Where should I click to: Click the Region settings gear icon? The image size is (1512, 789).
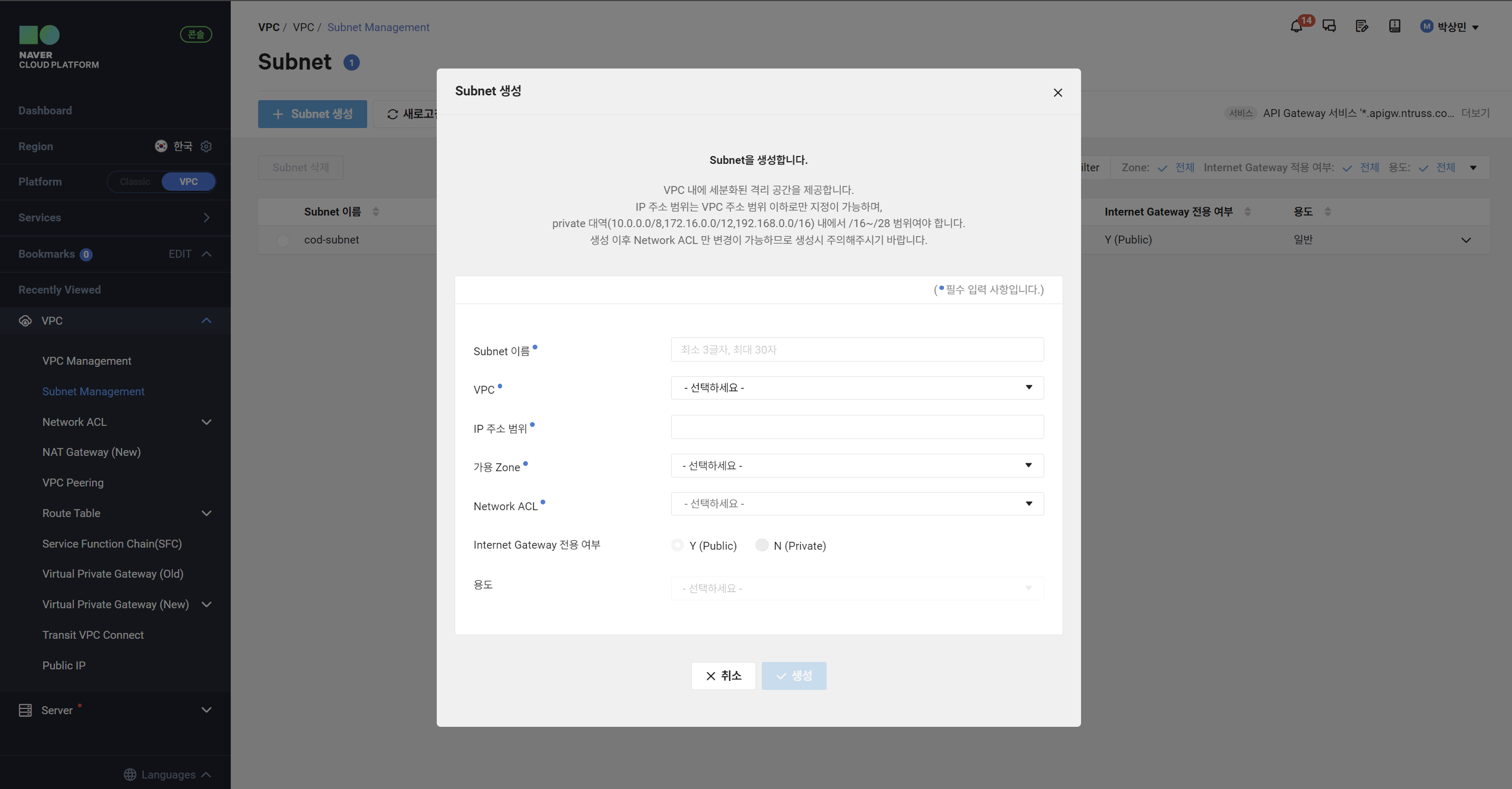pyautogui.click(x=206, y=146)
